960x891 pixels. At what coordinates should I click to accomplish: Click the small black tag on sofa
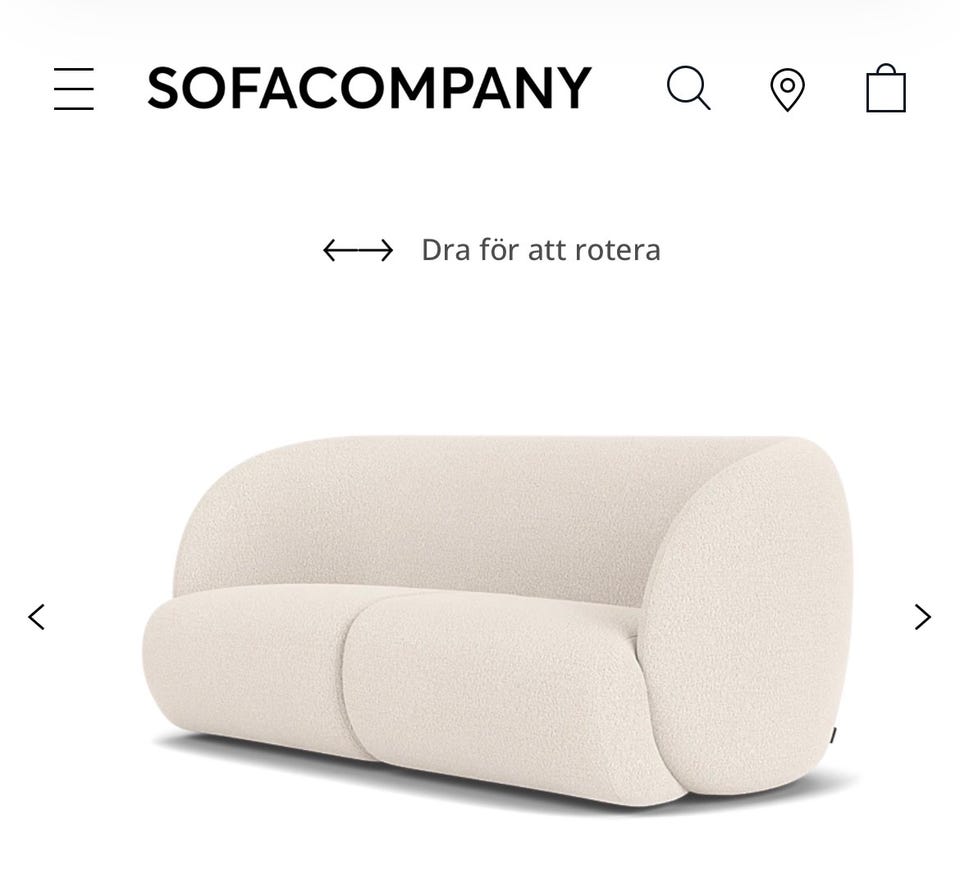coord(833,735)
